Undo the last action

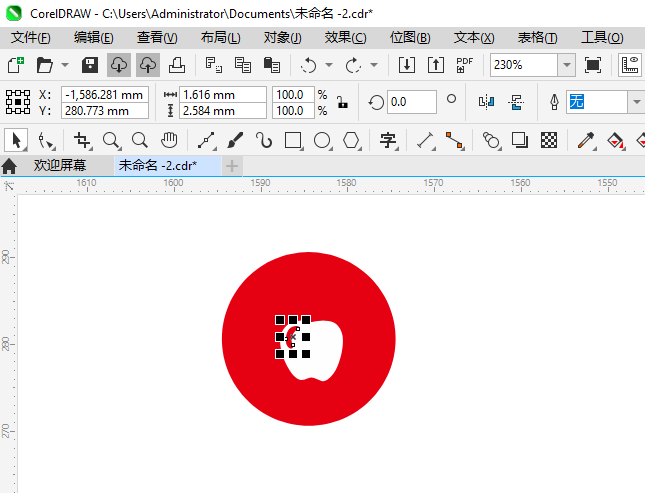[x=309, y=65]
